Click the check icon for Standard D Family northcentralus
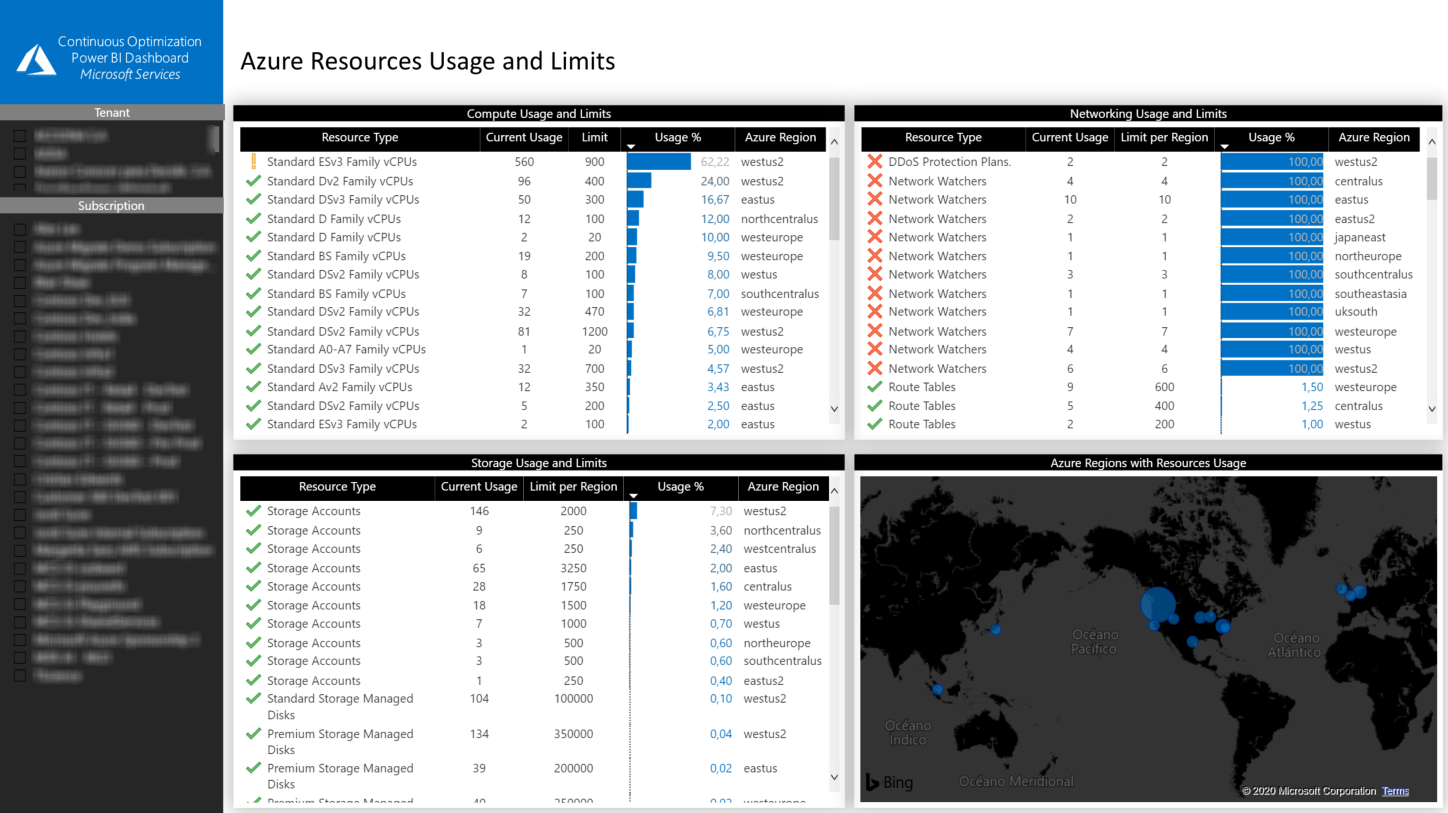Image resolution: width=1448 pixels, height=813 pixels. [253, 218]
